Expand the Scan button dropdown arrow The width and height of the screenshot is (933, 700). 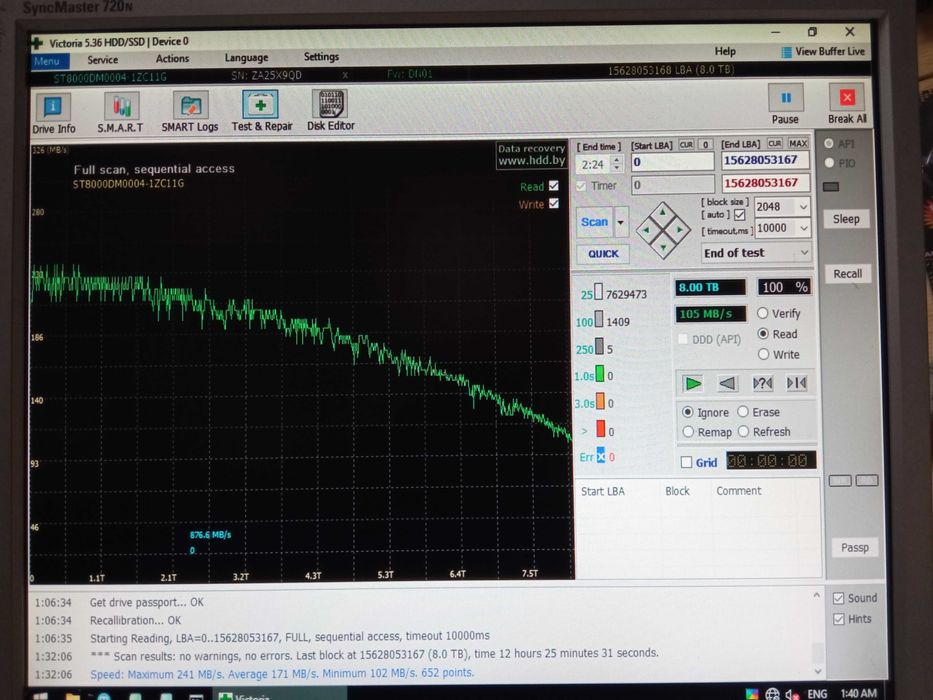(x=621, y=222)
